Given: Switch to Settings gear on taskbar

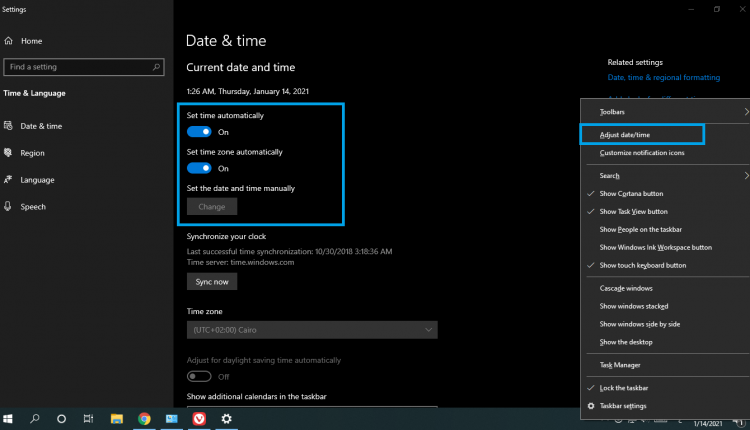Looking at the screenshot, I should pyautogui.click(x=227, y=419).
